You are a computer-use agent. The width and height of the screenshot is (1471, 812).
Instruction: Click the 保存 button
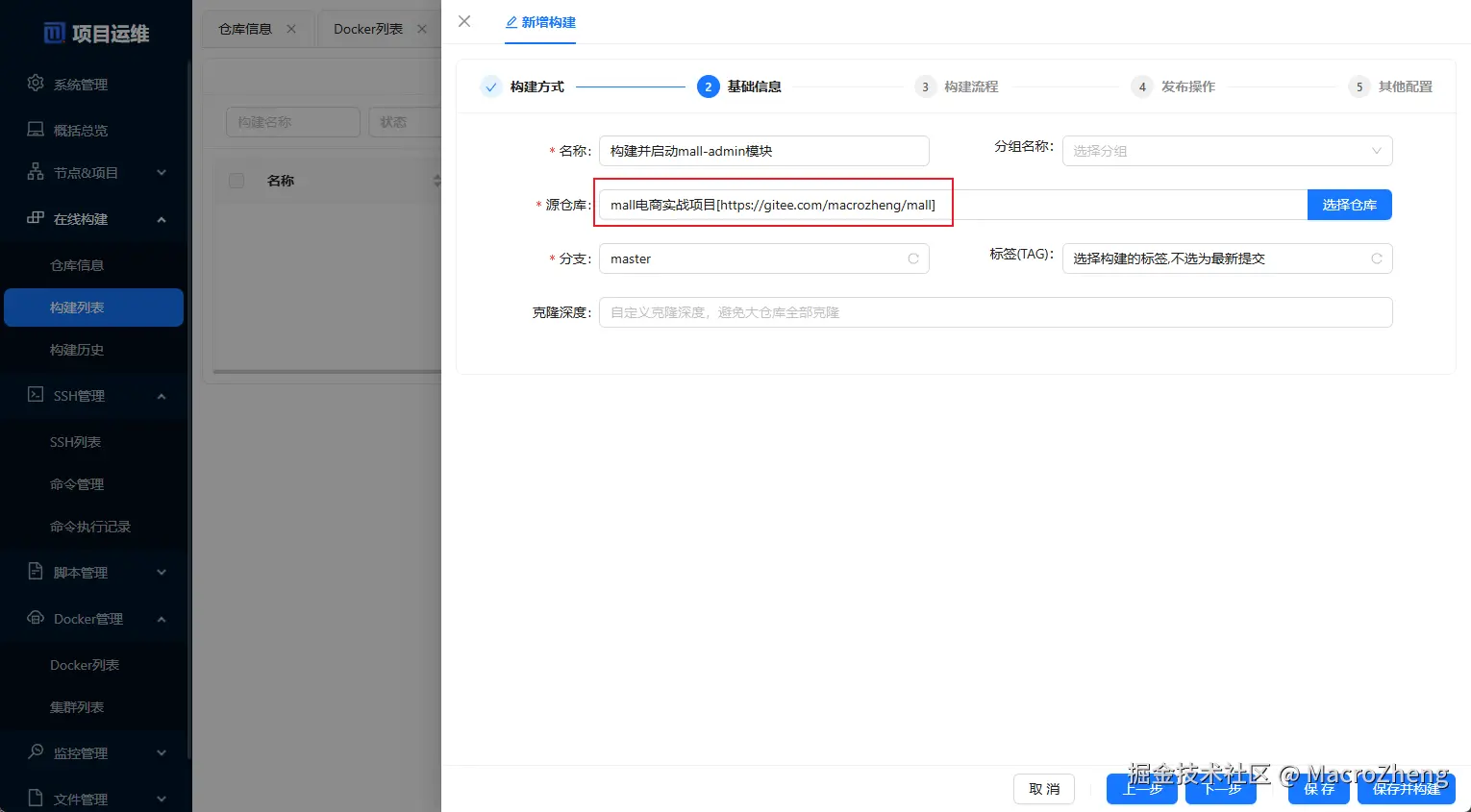[1319, 789]
